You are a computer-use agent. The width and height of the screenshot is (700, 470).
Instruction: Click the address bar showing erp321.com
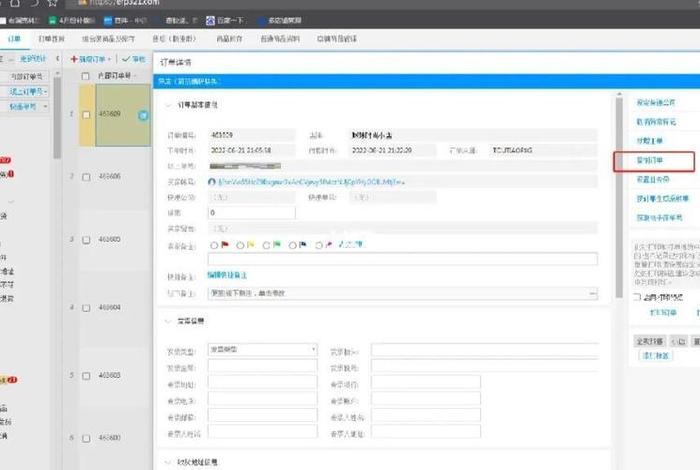(125, 3)
